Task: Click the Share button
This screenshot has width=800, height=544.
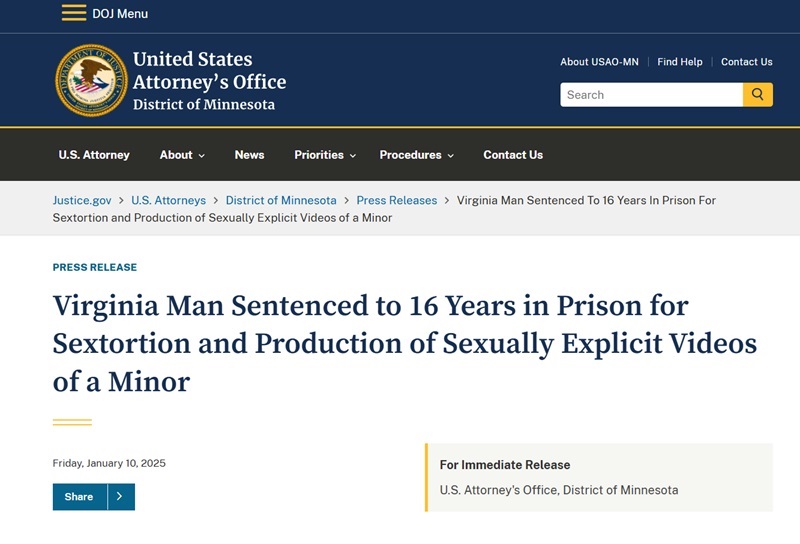Action: tap(79, 497)
